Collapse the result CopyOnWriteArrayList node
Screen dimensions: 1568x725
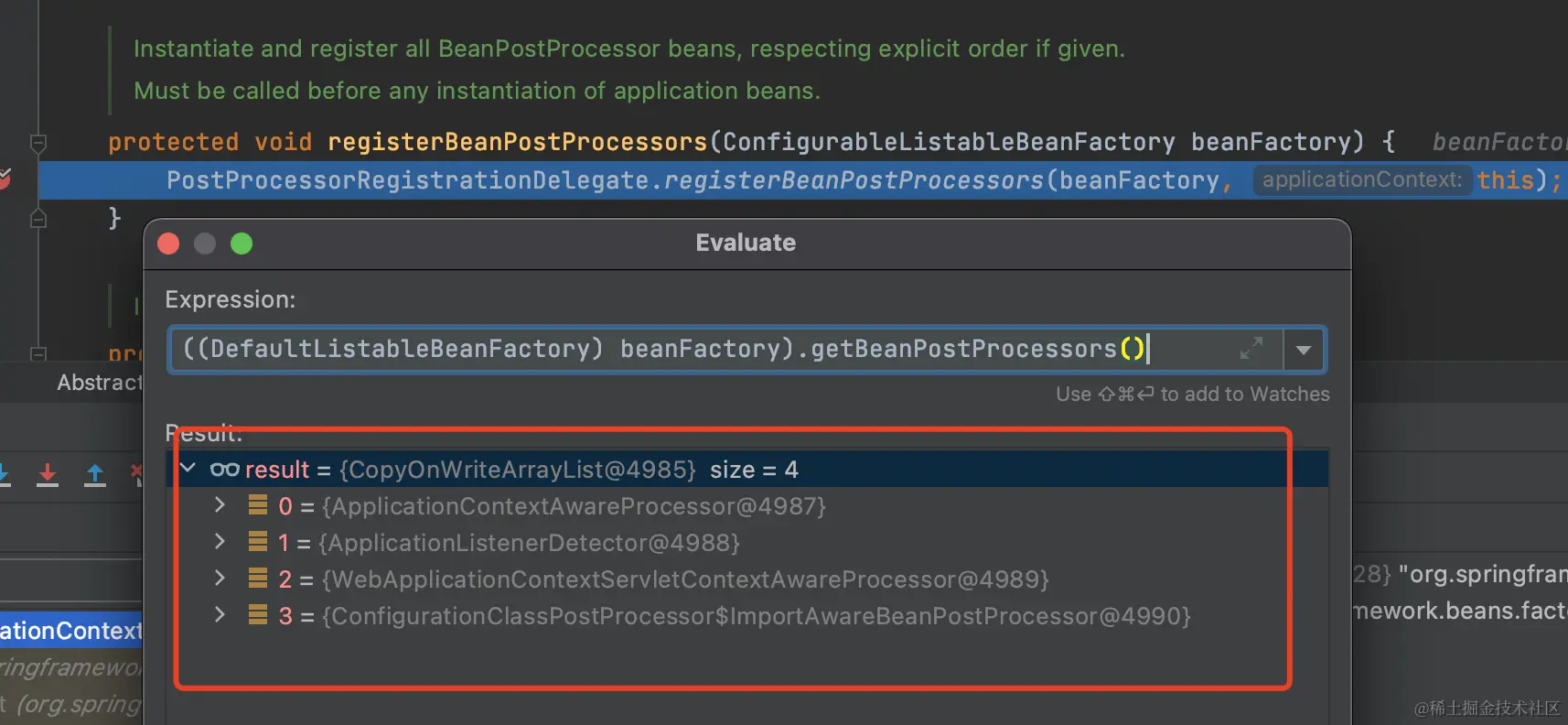(x=188, y=469)
